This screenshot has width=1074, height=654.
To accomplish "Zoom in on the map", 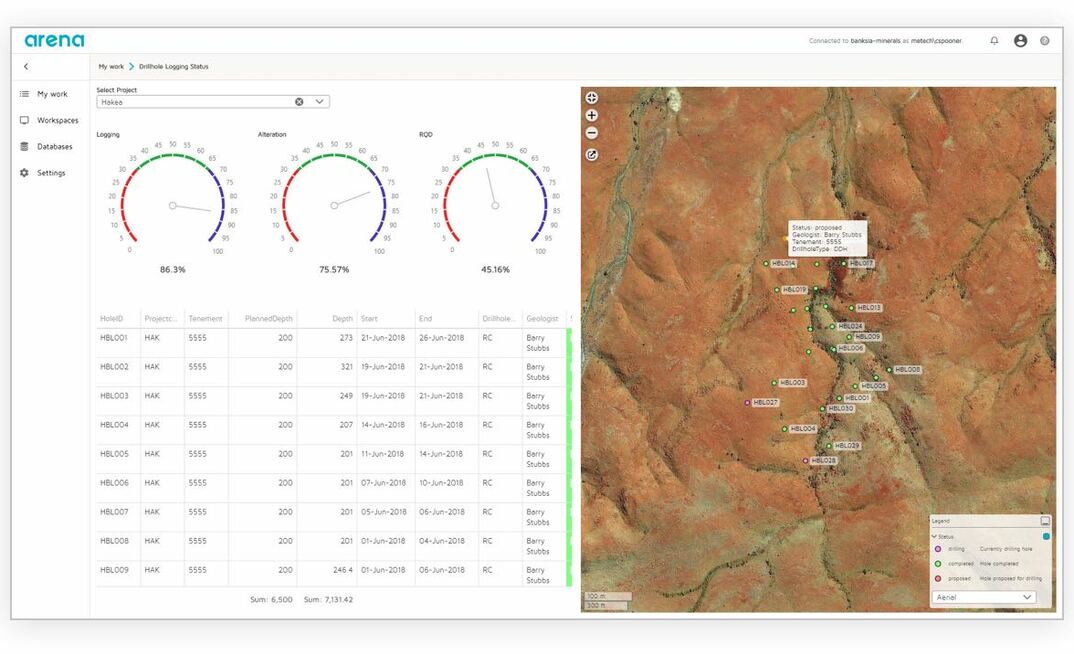I will [591, 115].
